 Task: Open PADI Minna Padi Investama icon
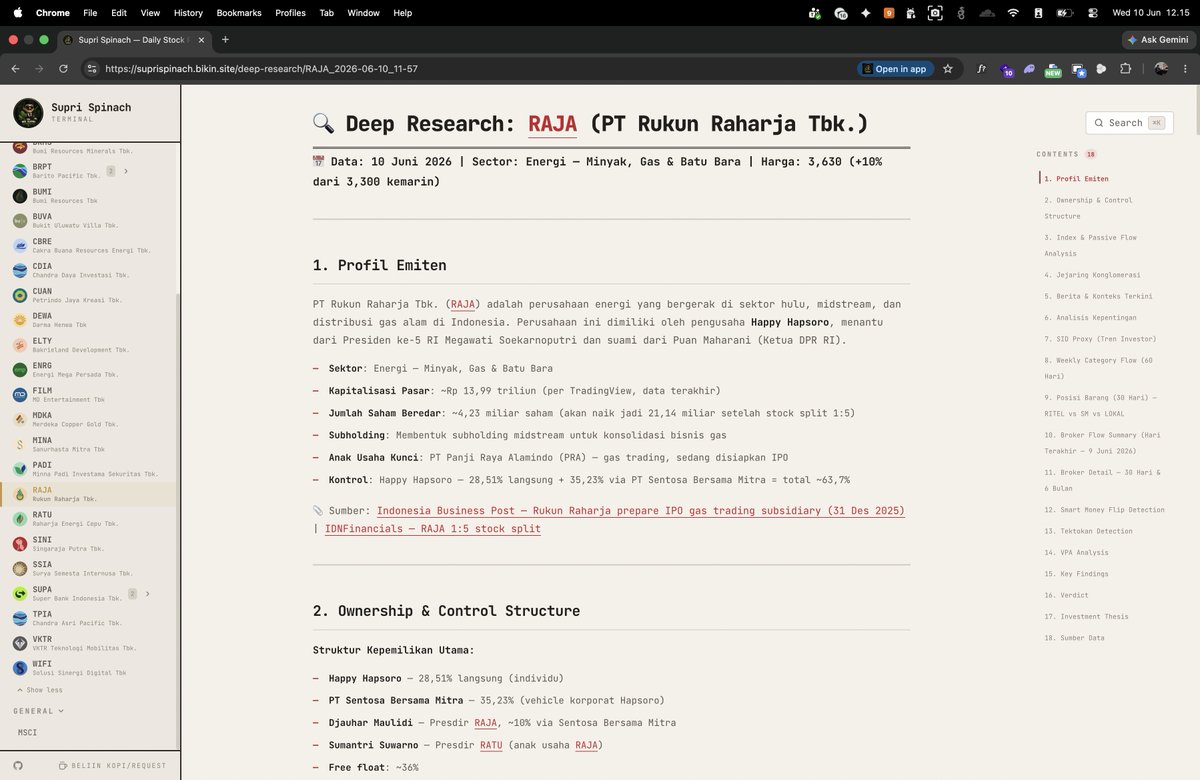click(x=20, y=469)
